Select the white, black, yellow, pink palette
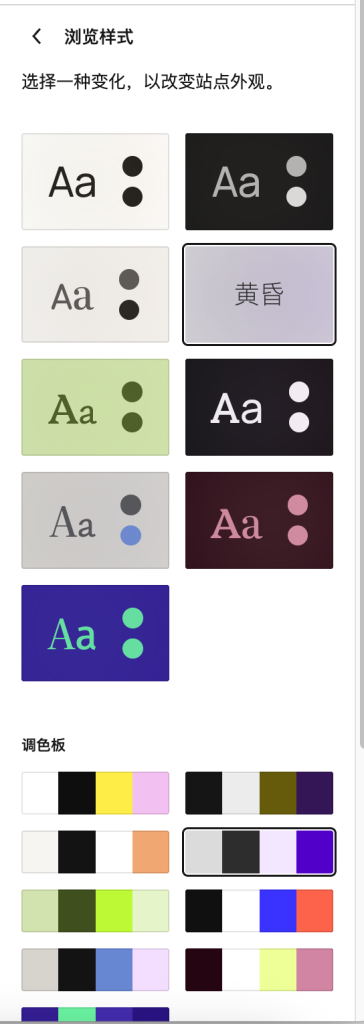This screenshot has width=364, height=1024. (95, 793)
